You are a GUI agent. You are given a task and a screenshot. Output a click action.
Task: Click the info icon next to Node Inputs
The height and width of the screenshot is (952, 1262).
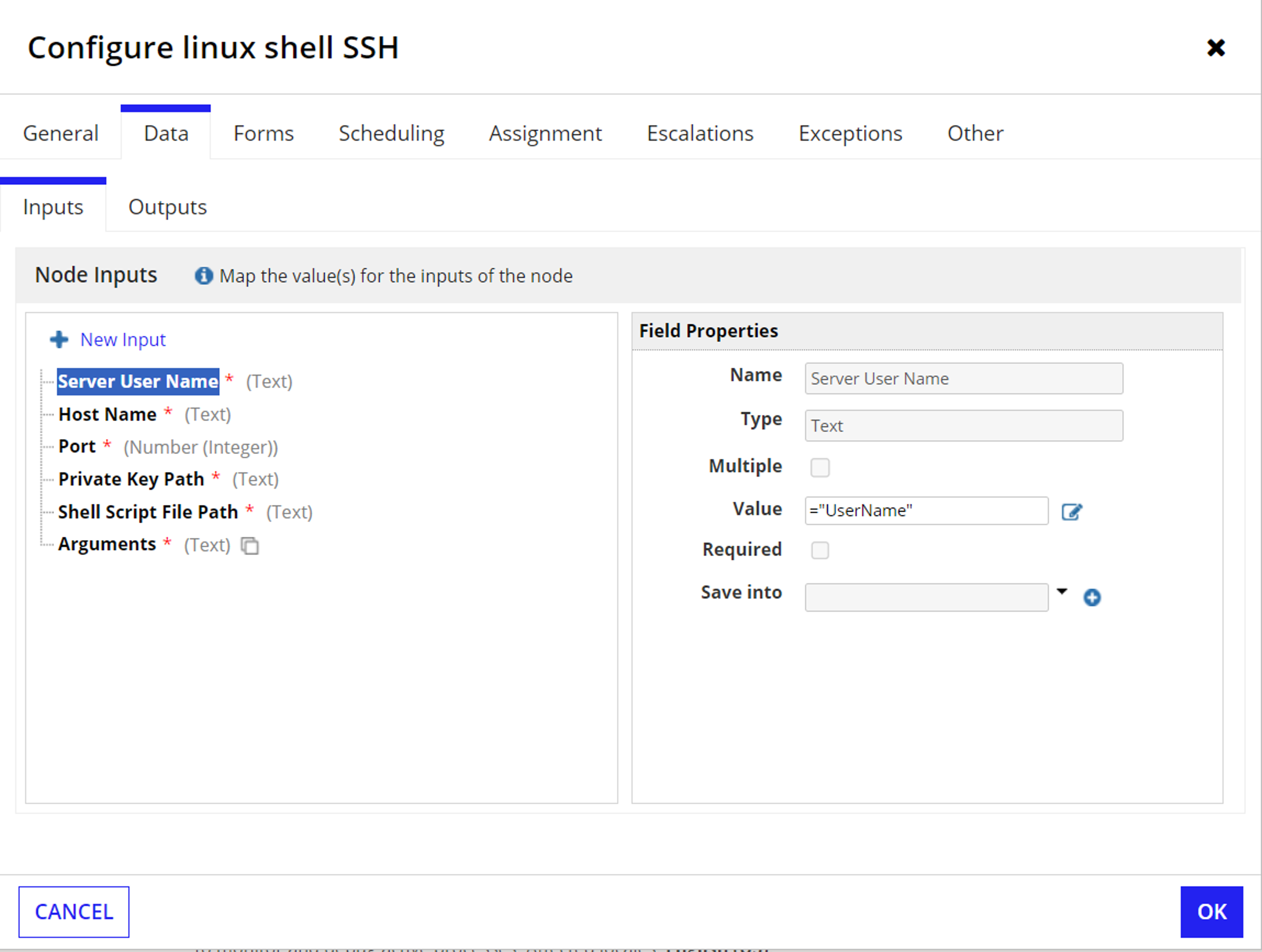204,276
